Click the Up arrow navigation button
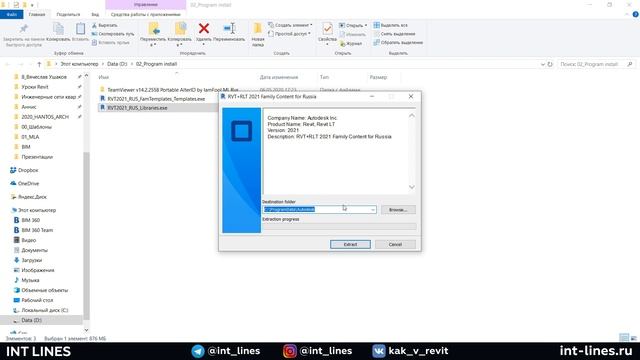The width and height of the screenshot is (640, 360). (39, 64)
